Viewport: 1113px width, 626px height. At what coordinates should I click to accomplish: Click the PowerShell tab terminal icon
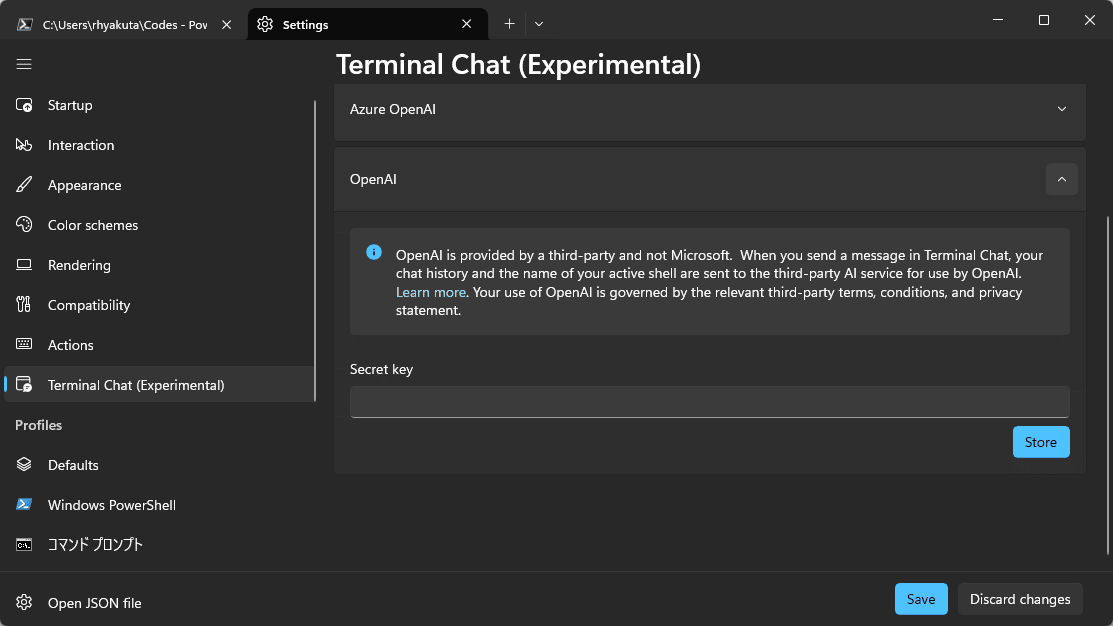click(24, 24)
